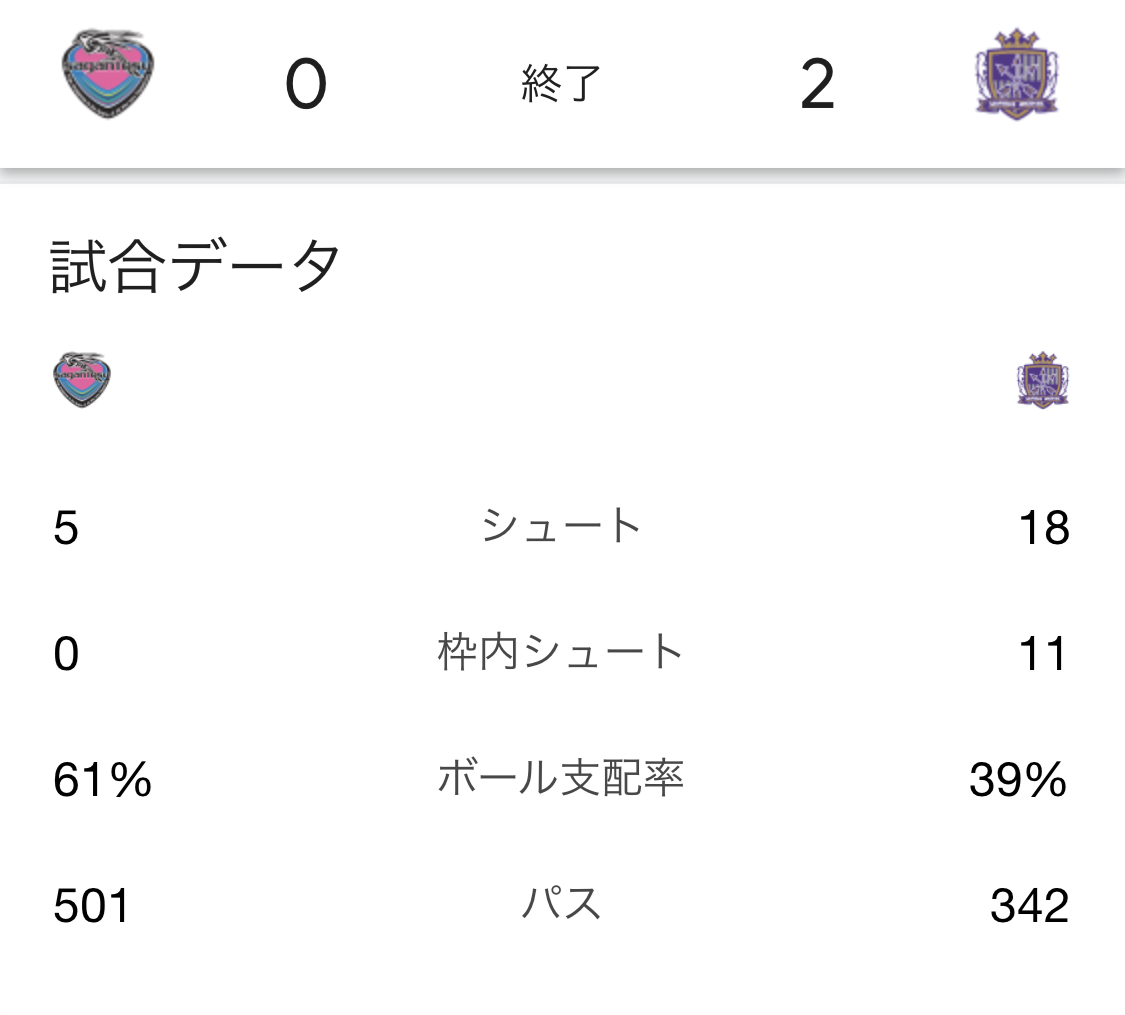1125x1015 pixels.
Task: Tap small purple crest above stats column
Action: click(1043, 380)
